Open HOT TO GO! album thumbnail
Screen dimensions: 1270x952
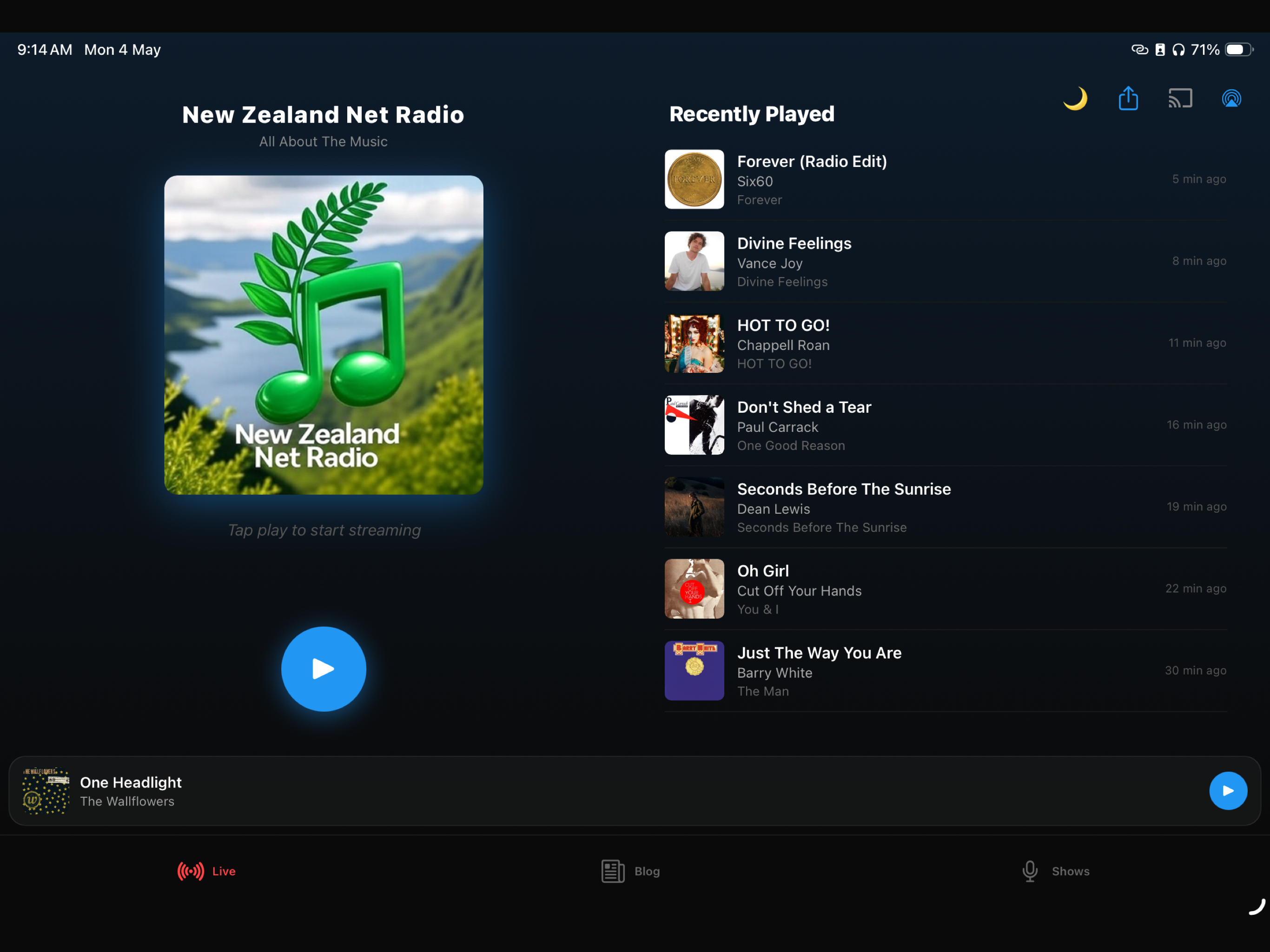point(694,343)
